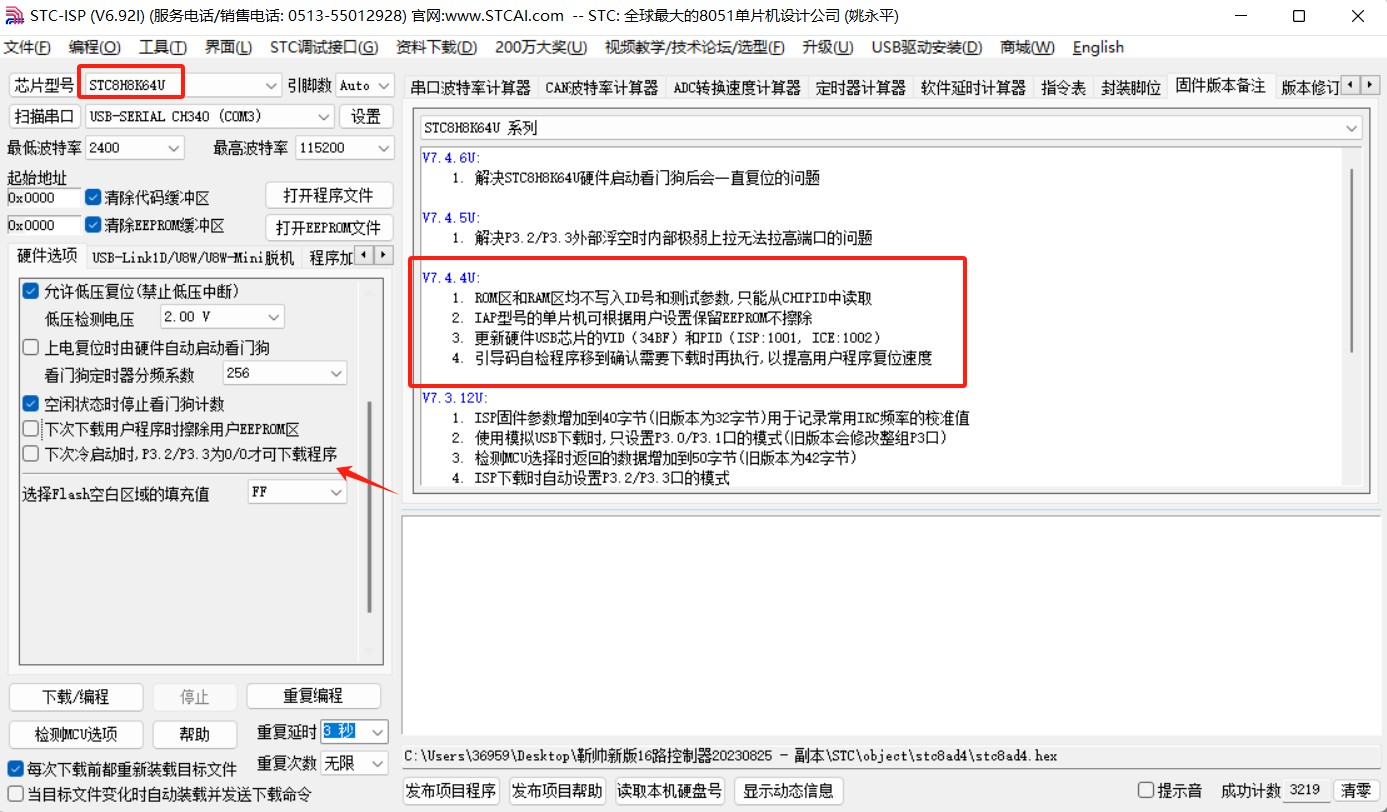This screenshot has height=812, width=1387.
Task: Switch to CAN波特率计算器 tab
Action: (x=602, y=87)
